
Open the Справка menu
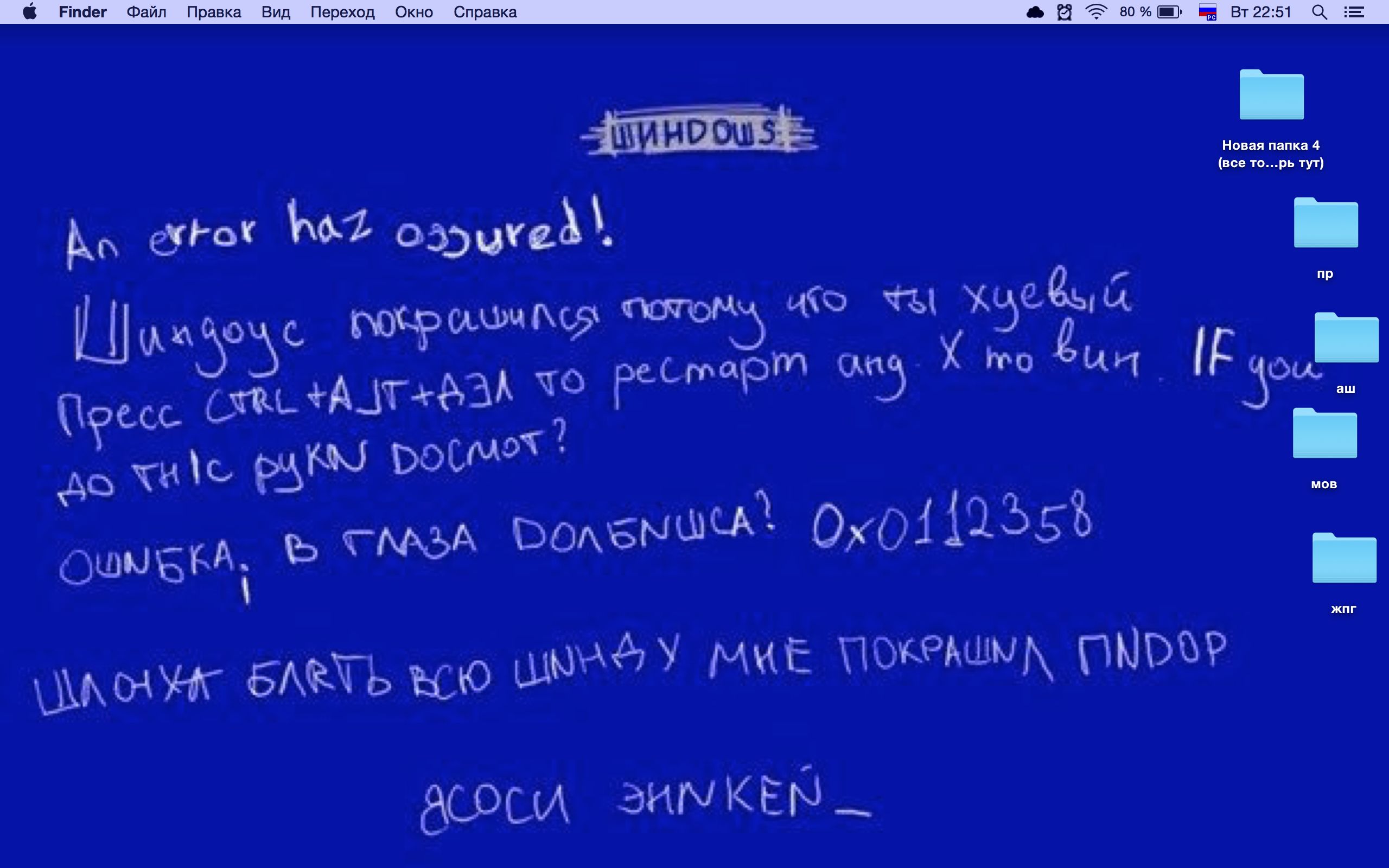485,12
